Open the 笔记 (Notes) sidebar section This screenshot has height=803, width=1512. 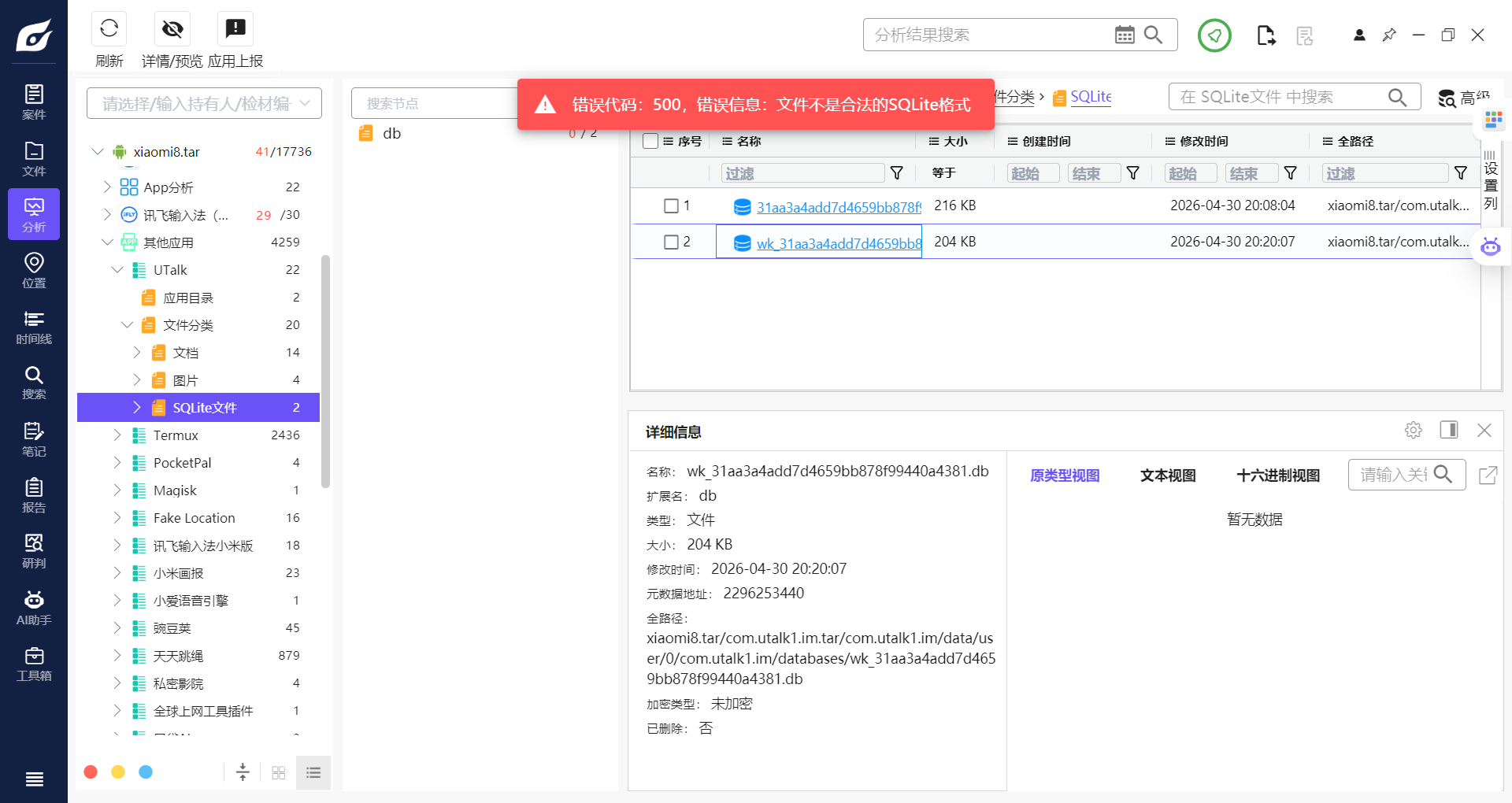point(34,439)
